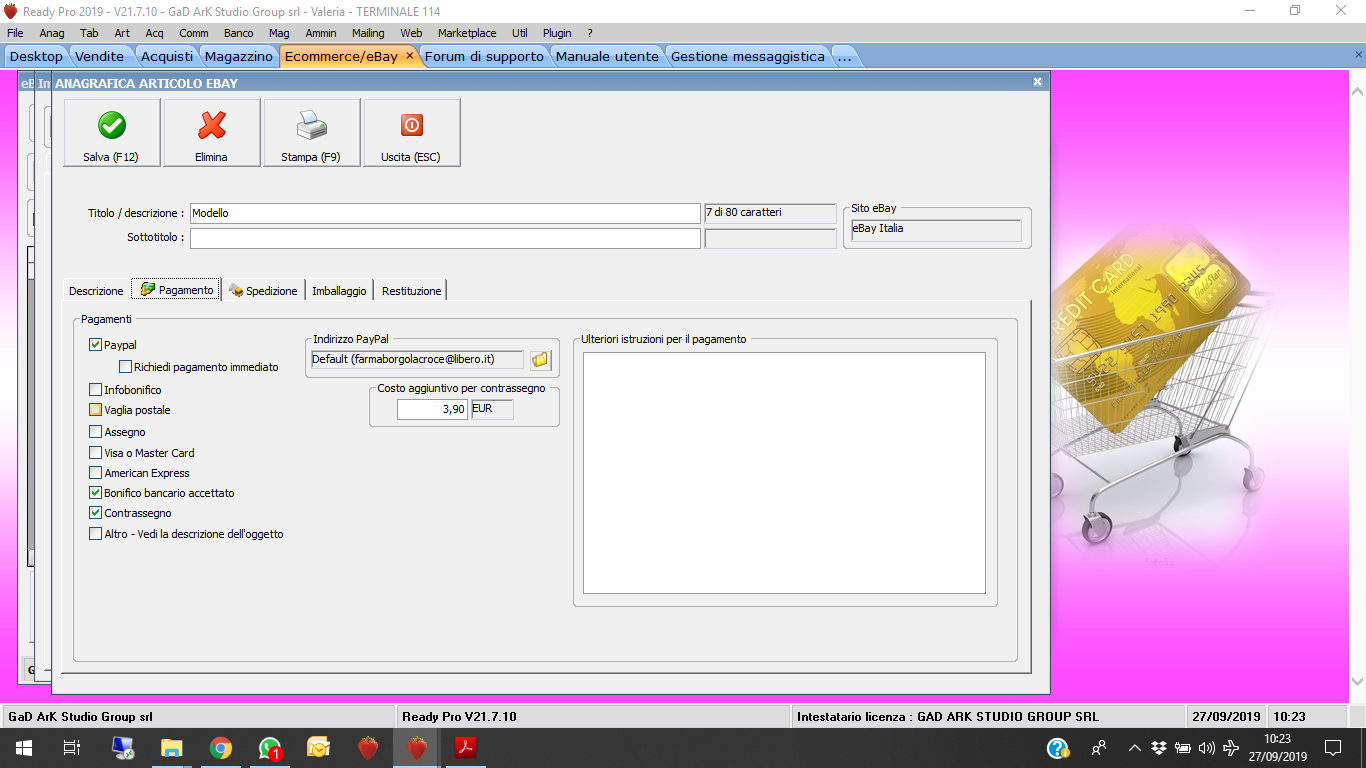Click the Uscita (ESC) exit button
This screenshot has height=768, width=1366.
[x=411, y=132]
